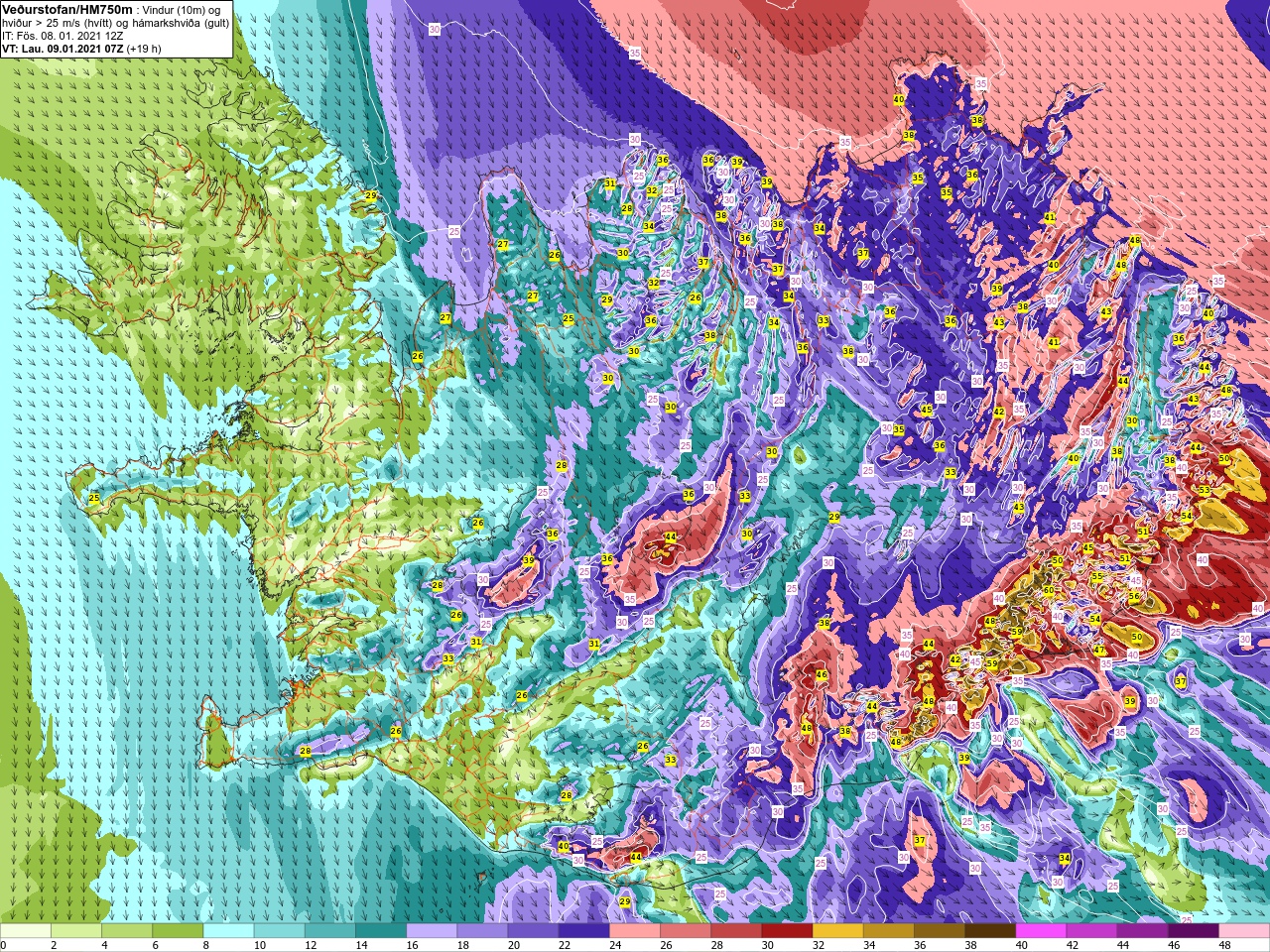1270x952 pixels.
Task: Select the legend scale label '32'
Action: (x=819, y=945)
